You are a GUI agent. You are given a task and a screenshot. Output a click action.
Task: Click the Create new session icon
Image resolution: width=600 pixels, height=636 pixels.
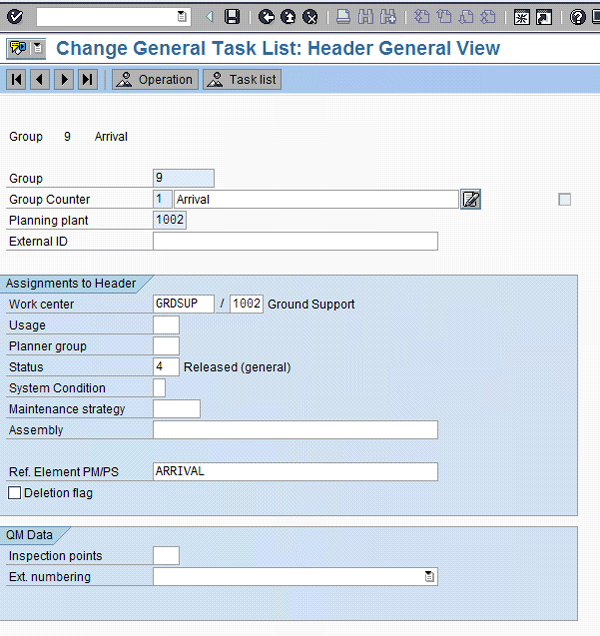(x=521, y=17)
